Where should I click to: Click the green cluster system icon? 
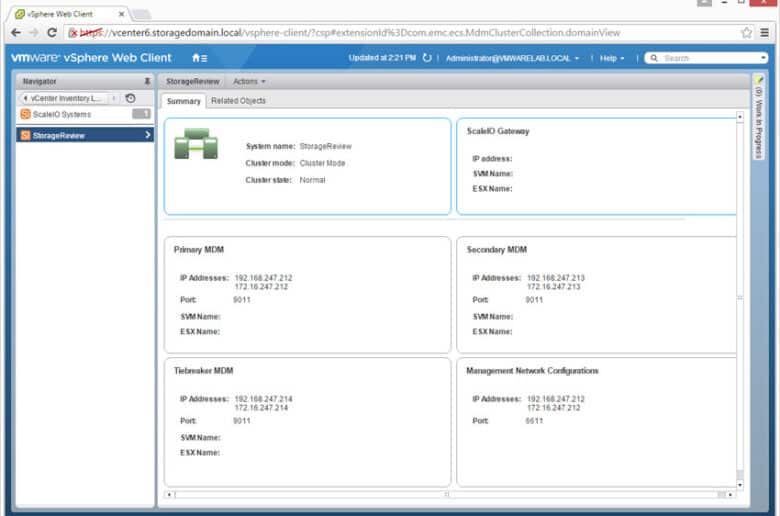tap(196, 144)
